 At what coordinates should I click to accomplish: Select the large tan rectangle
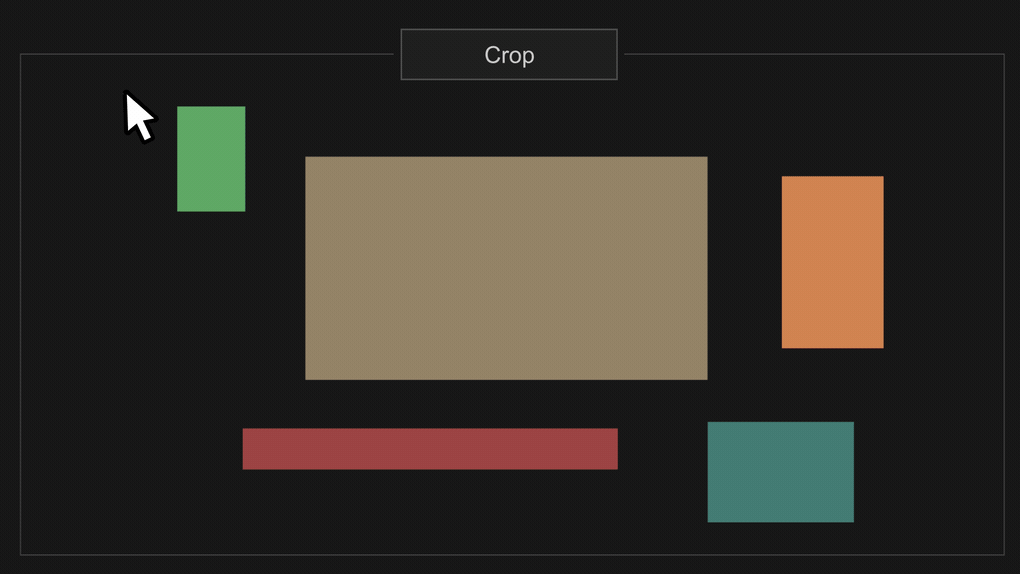coord(506,268)
